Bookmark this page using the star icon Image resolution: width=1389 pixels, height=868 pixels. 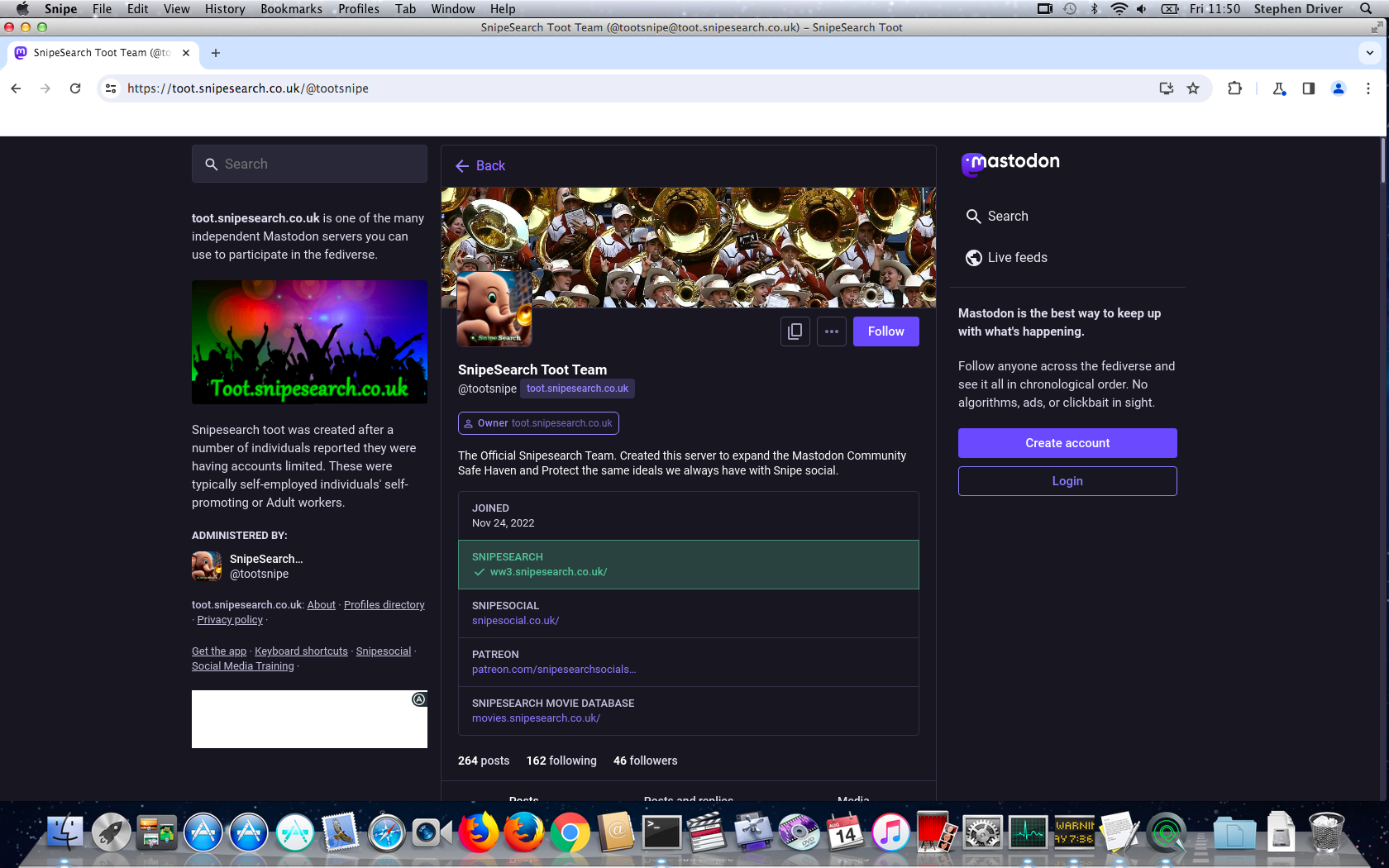click(x=1193, y=88)
